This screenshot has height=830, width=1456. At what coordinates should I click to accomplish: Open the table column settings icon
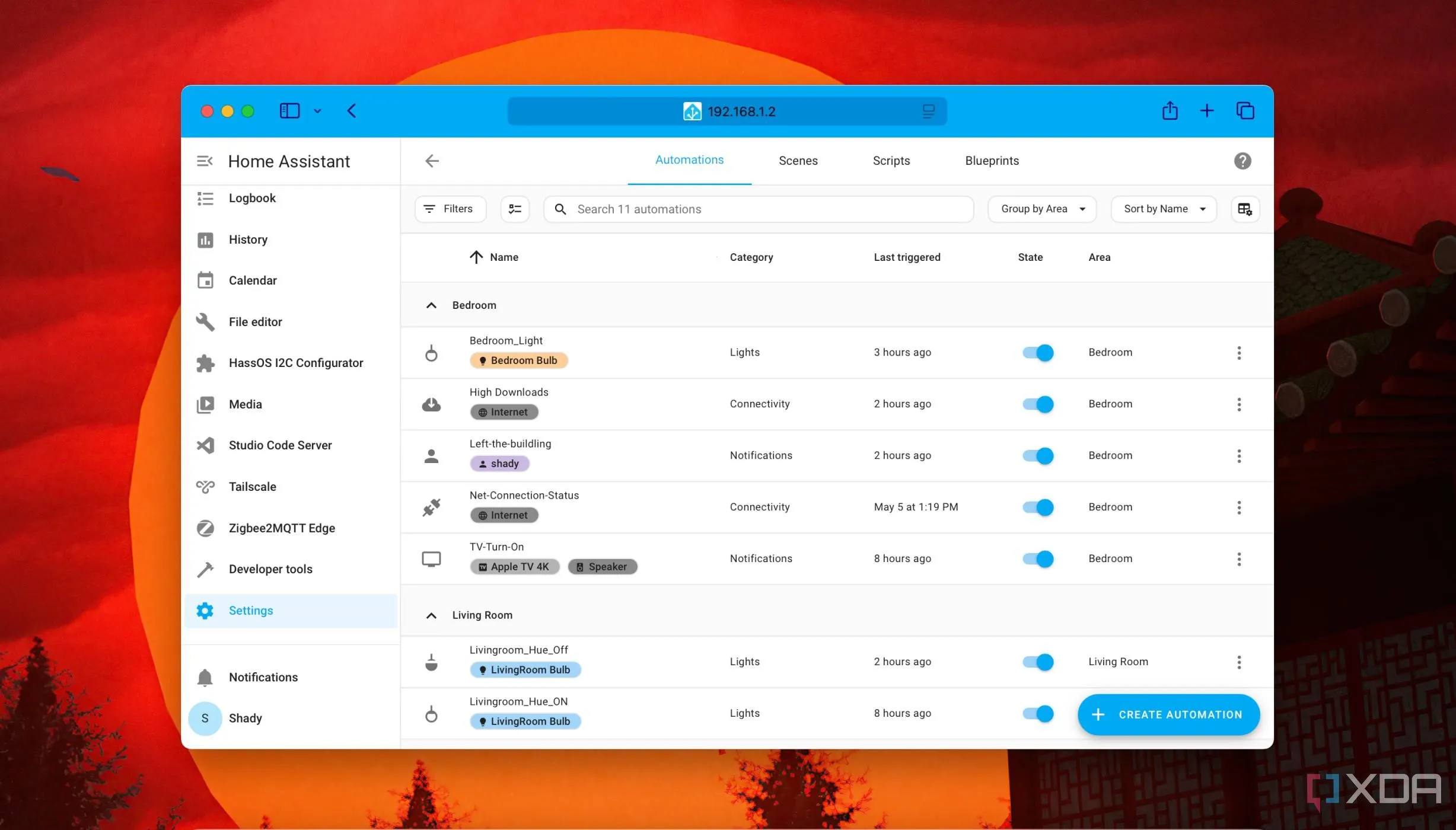pos(1244,209)
